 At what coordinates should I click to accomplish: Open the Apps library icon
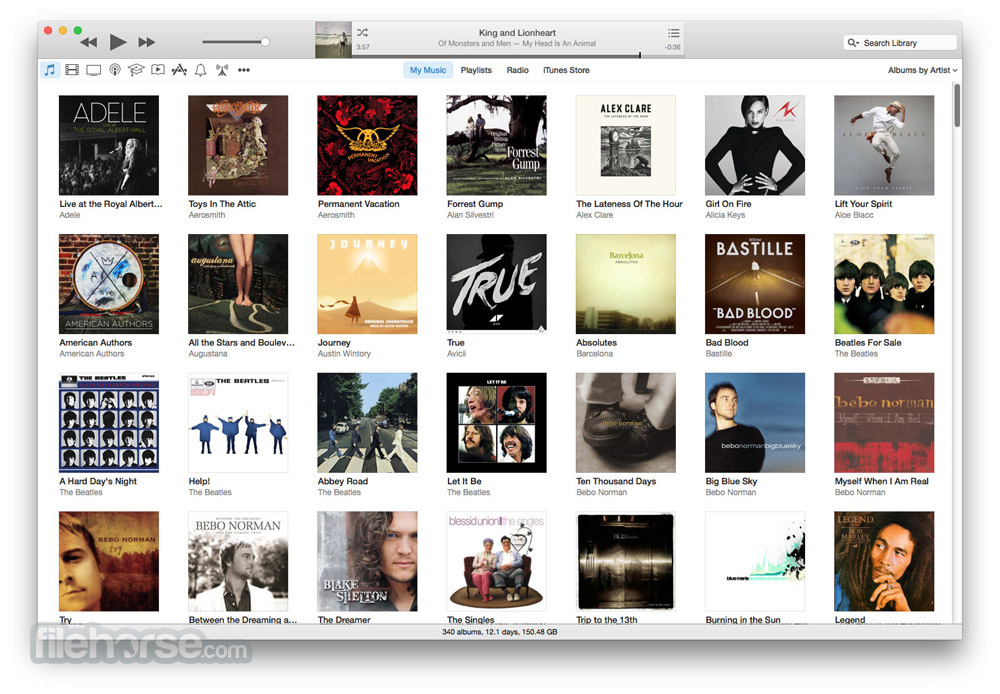point(179,70)
